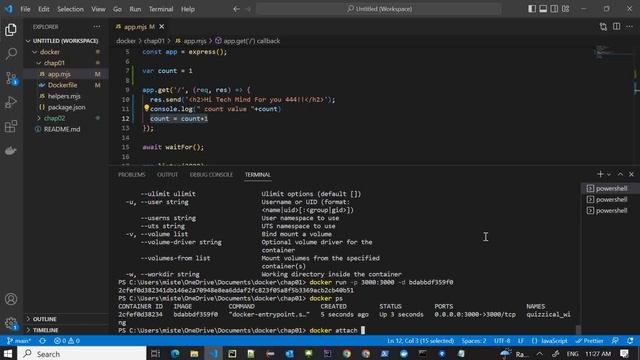Click the Prettier status bar item
The image size is (640, 360).
point(589,341)
